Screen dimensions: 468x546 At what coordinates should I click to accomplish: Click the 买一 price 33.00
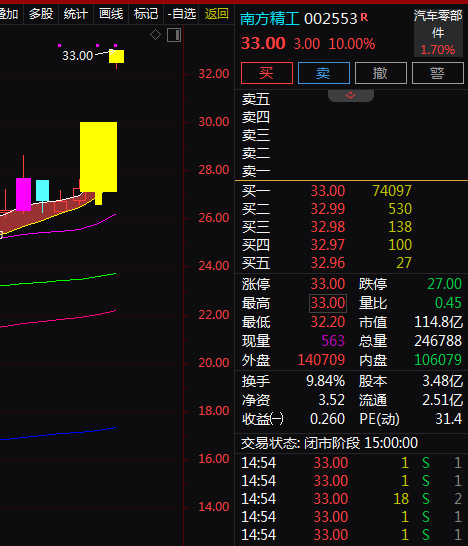click(x=328, y=191)
